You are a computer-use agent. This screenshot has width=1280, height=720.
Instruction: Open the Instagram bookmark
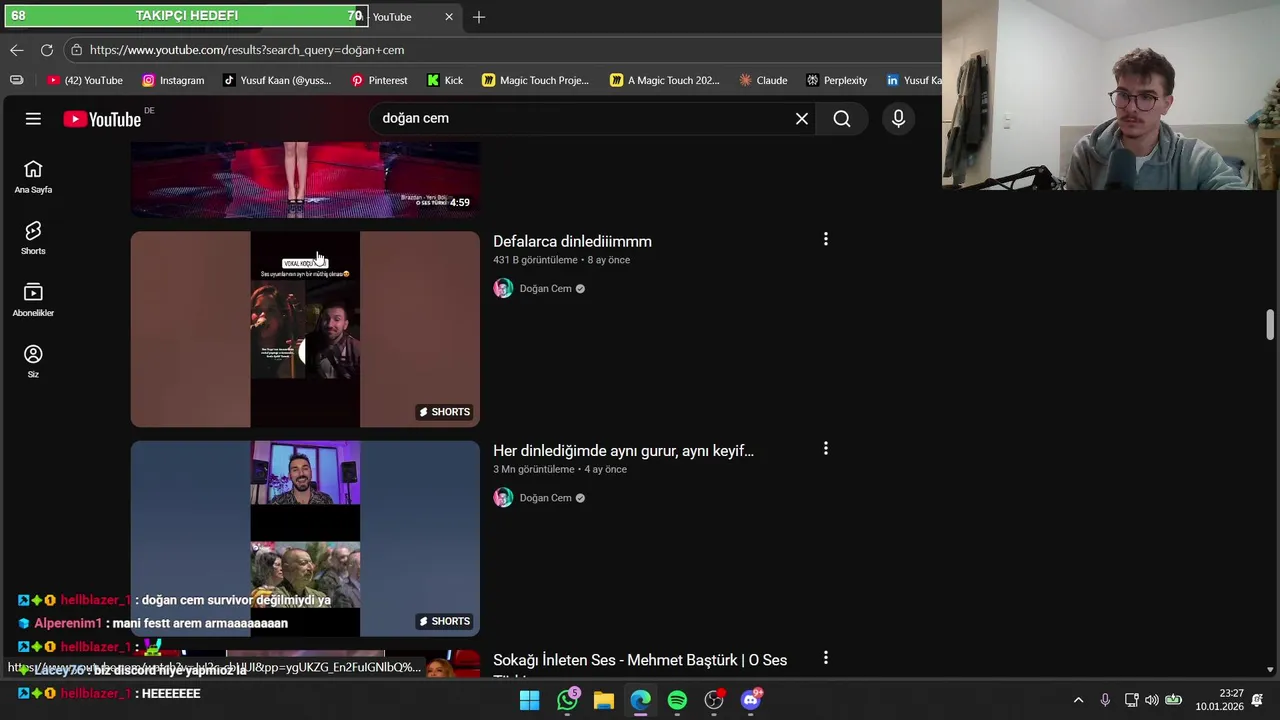173,80
